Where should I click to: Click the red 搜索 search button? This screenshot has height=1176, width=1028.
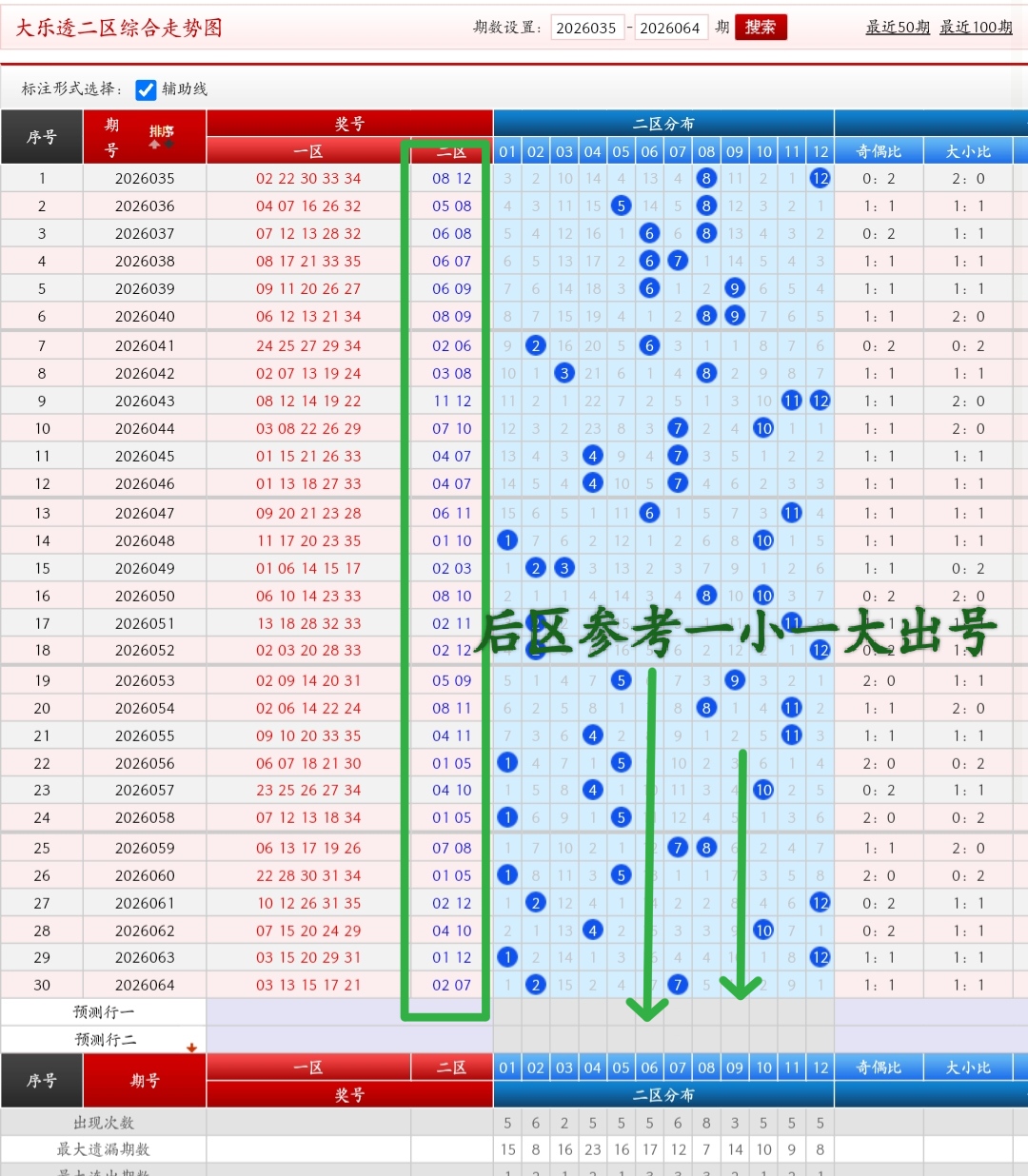point(761,28)
